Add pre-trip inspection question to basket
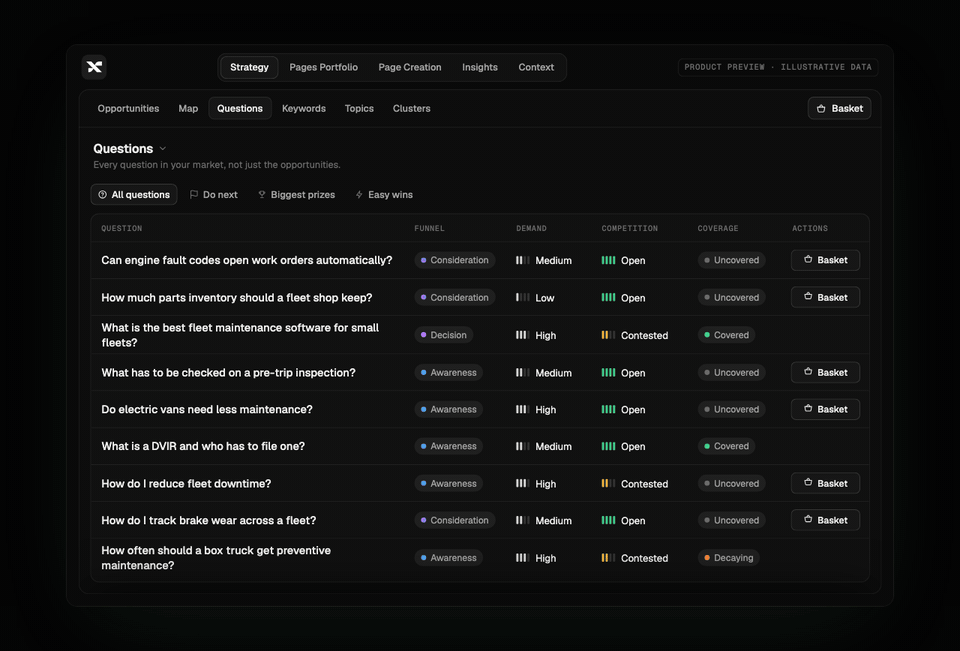 [825, 372]
